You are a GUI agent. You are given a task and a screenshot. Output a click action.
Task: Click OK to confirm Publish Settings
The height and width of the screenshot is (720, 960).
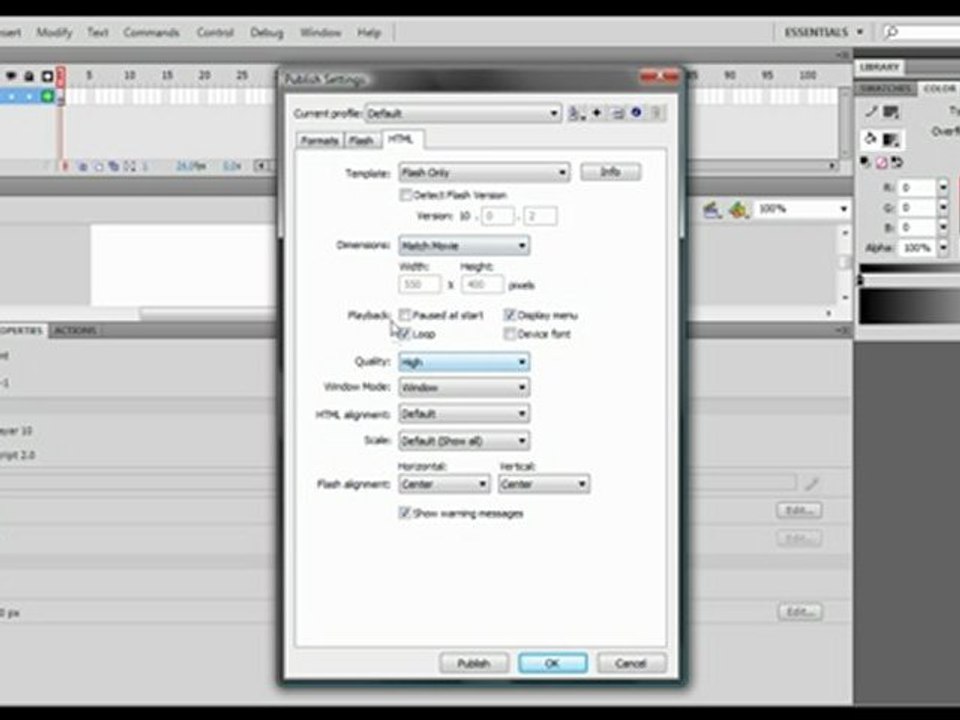pyautogui.click(x=552, y=663)
